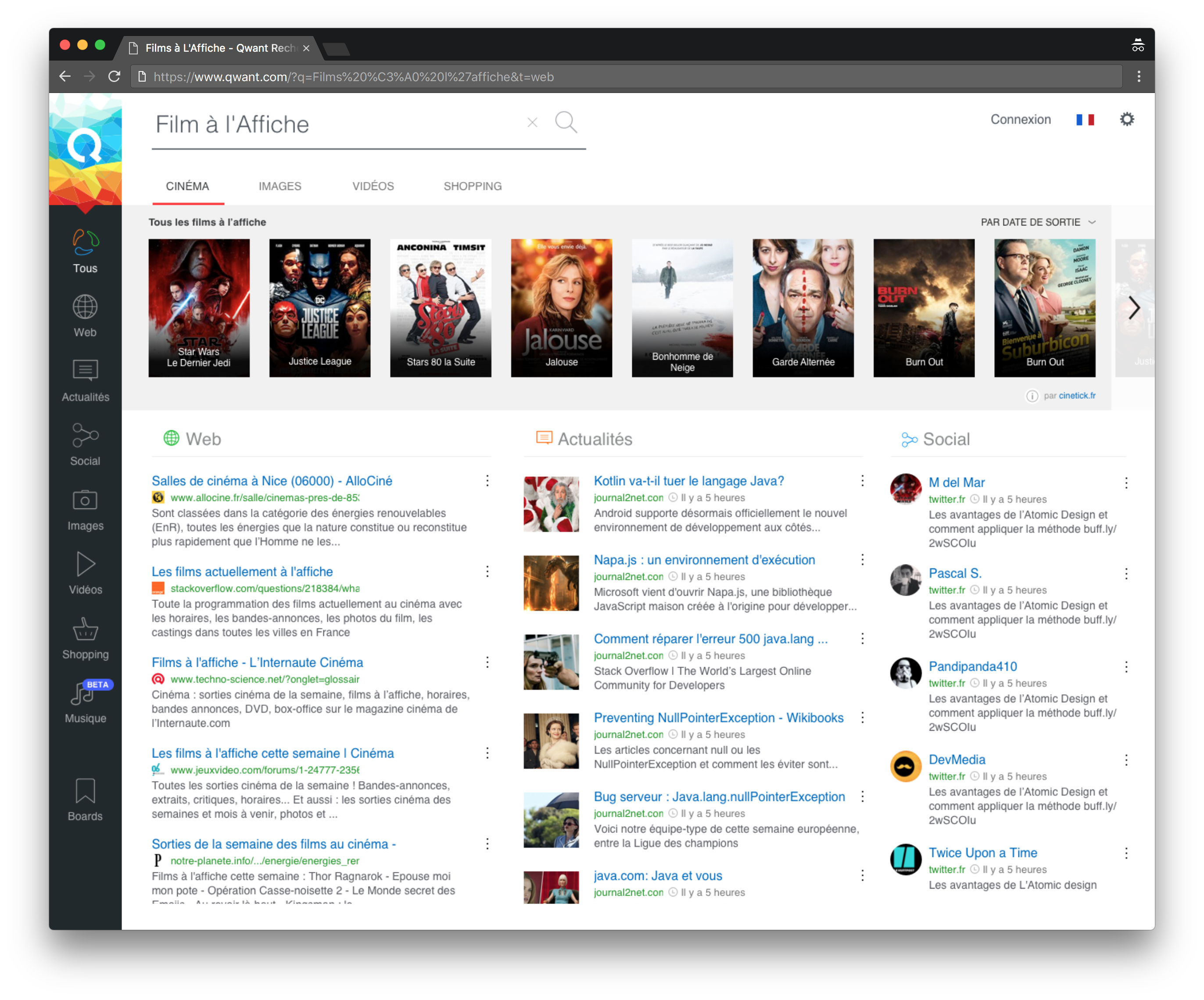Open options for L'Internaute Cinéma result
Viewport: 1204px width, 1000px height.
coord(487,662)
